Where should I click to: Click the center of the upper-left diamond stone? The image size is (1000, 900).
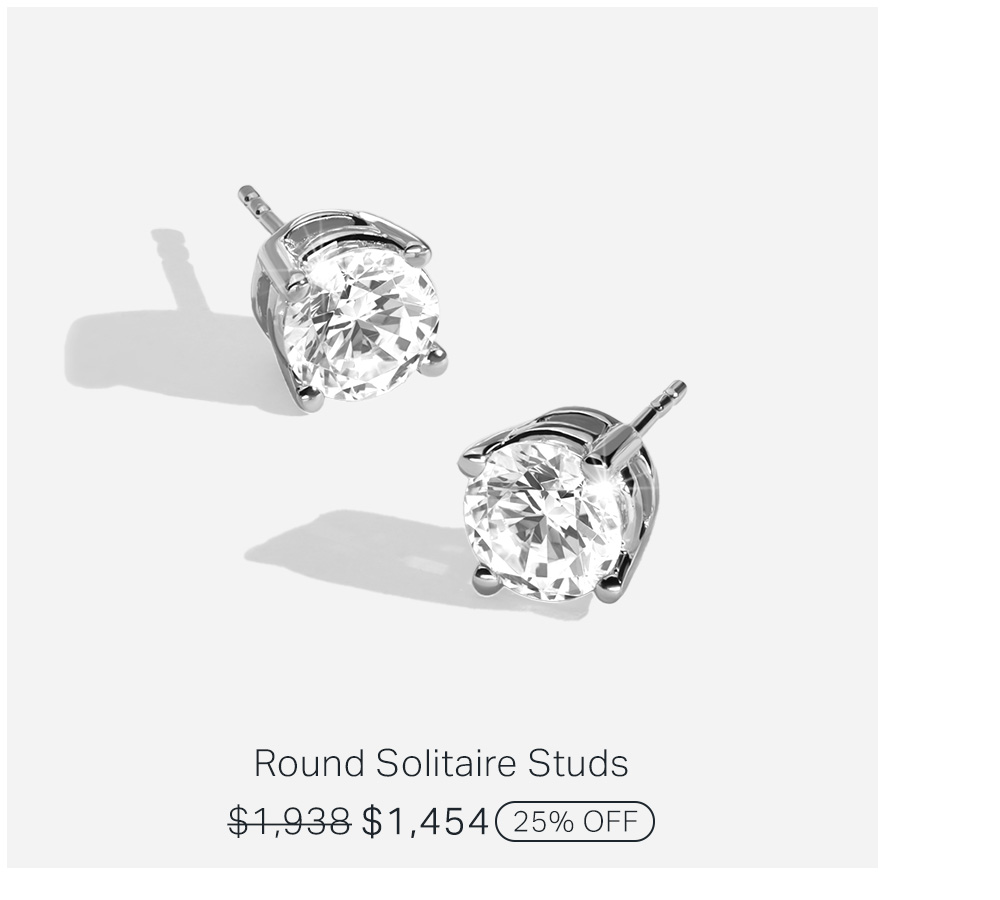coord(360,325)
